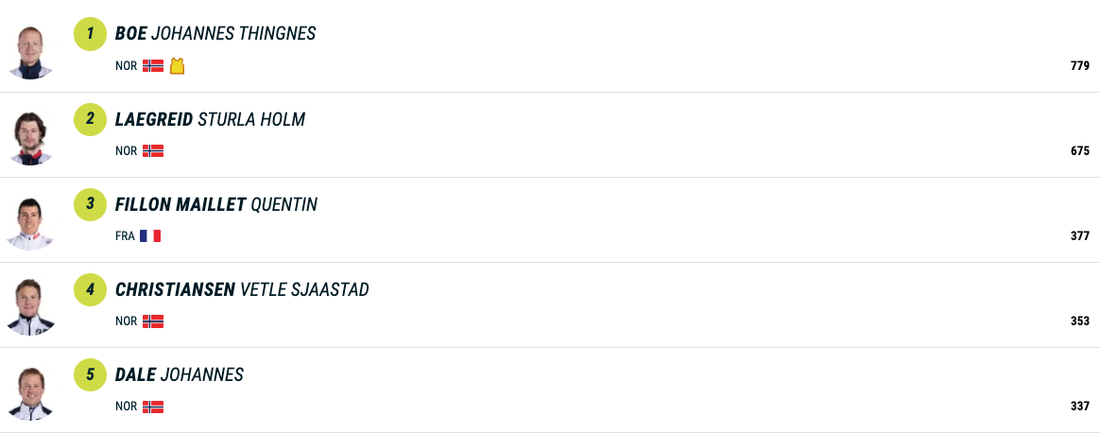
Task: Click the rank 5 circle badge
Action: click(90, 375)
